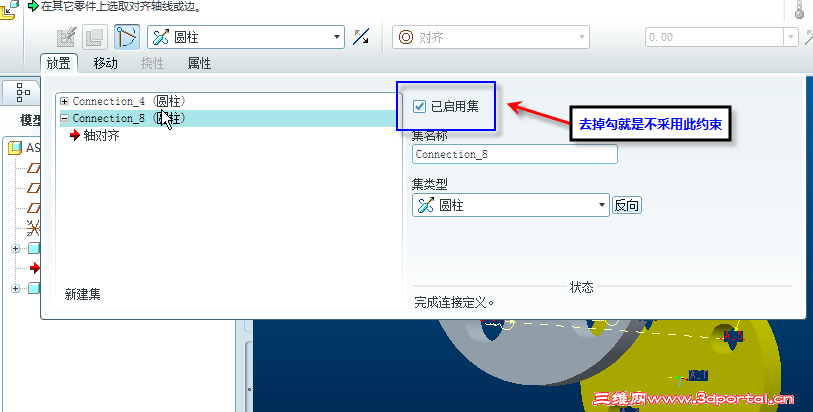Click the red insert-here arrow in model tree

point(35,267)
